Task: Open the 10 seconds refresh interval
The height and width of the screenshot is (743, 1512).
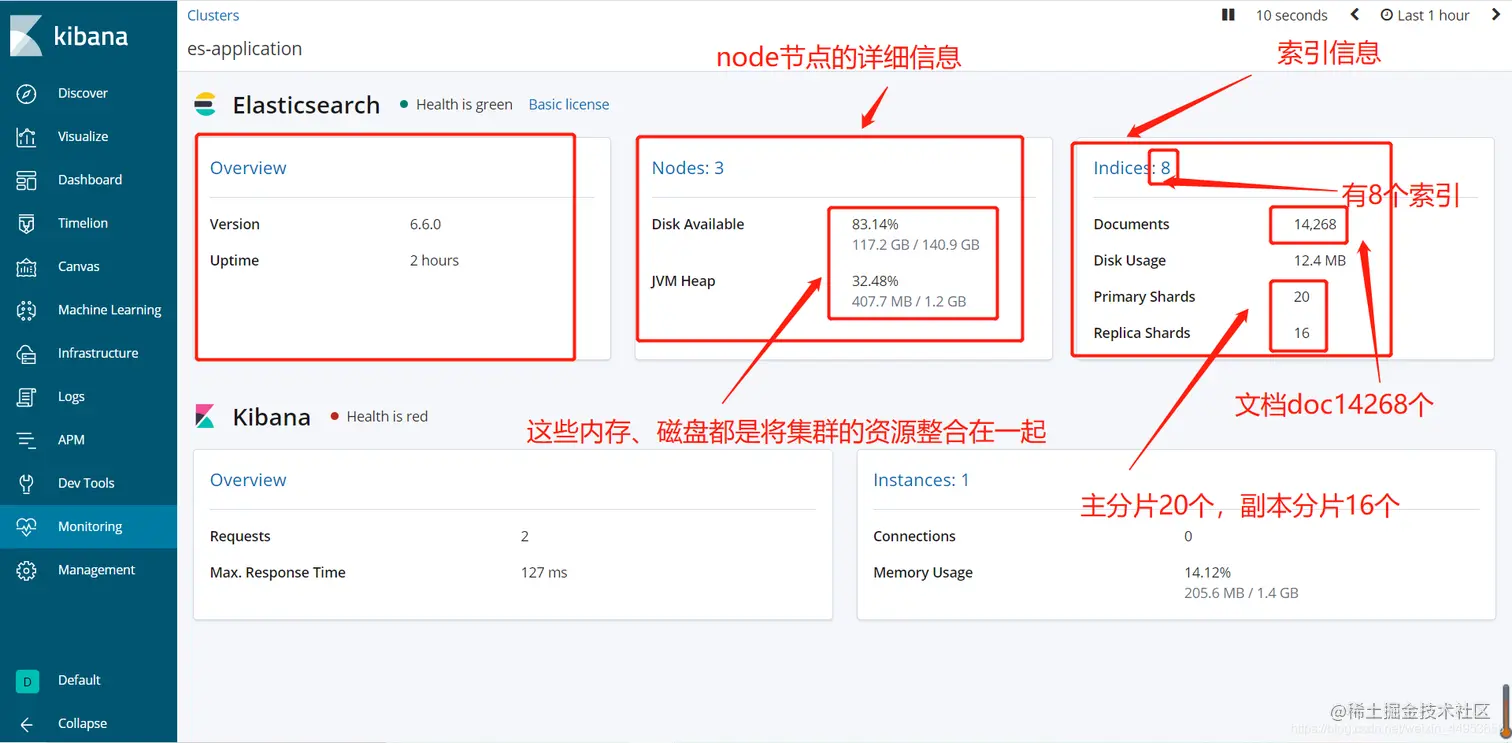Action: [1291, 15]
